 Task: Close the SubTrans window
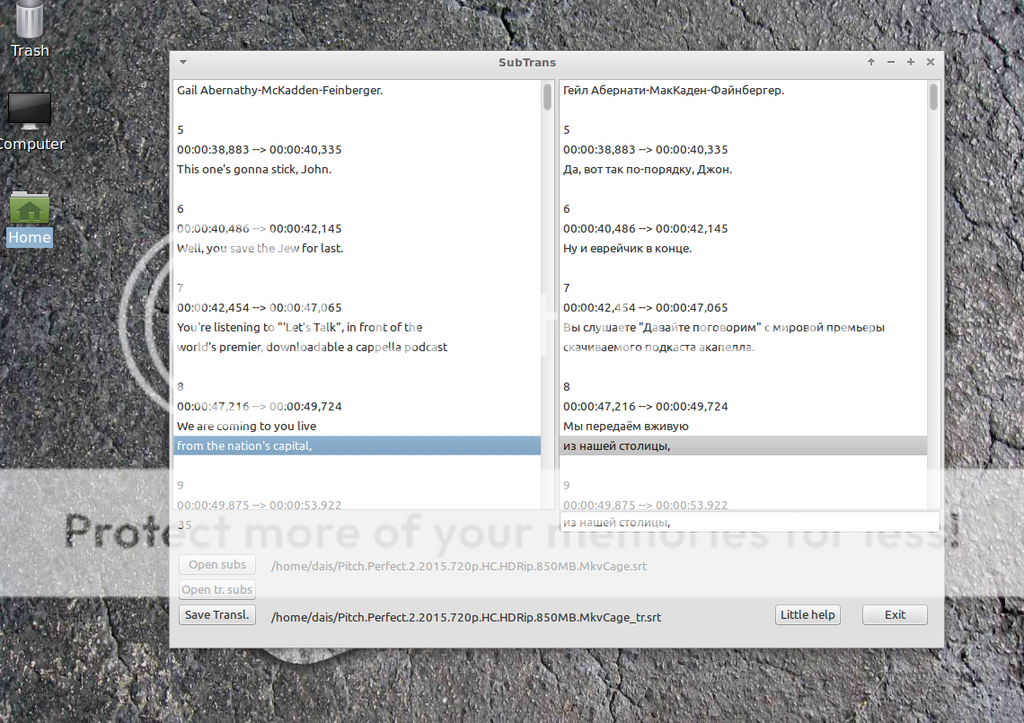click(x=931, y=62)
